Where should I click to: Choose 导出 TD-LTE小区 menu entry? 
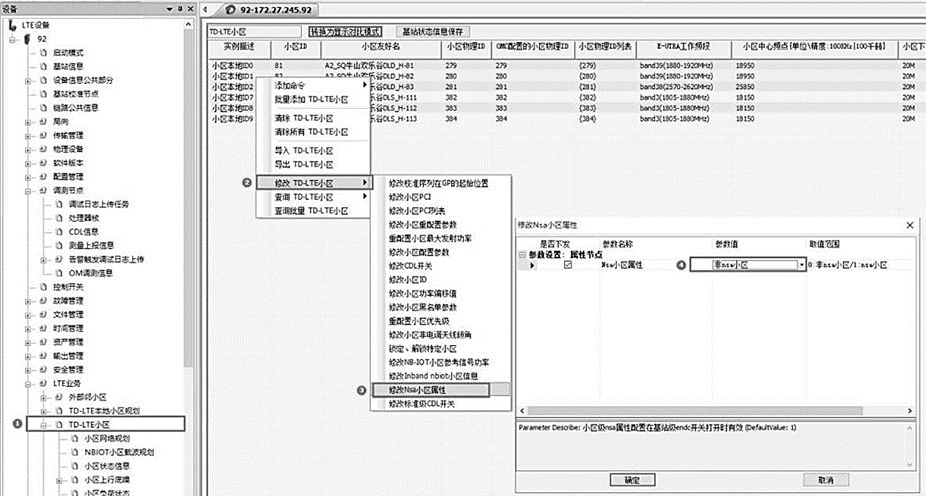click(x=314, y=164)
